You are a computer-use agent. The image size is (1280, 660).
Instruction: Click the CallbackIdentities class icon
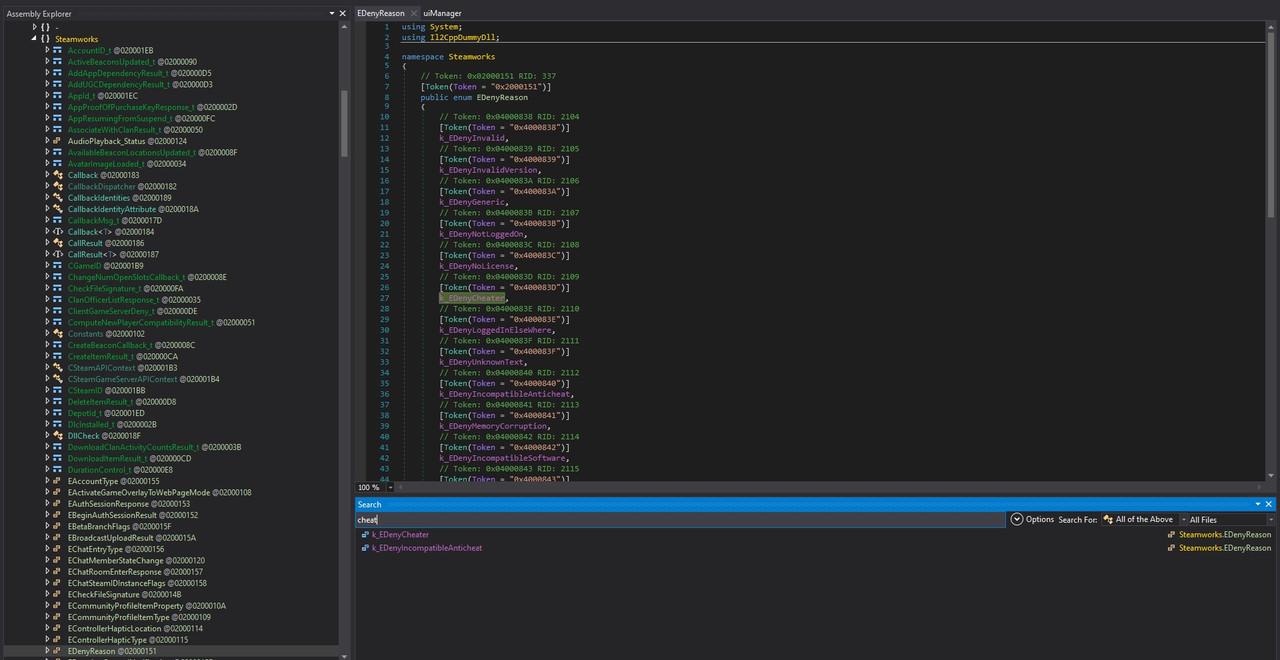[58, 198]
